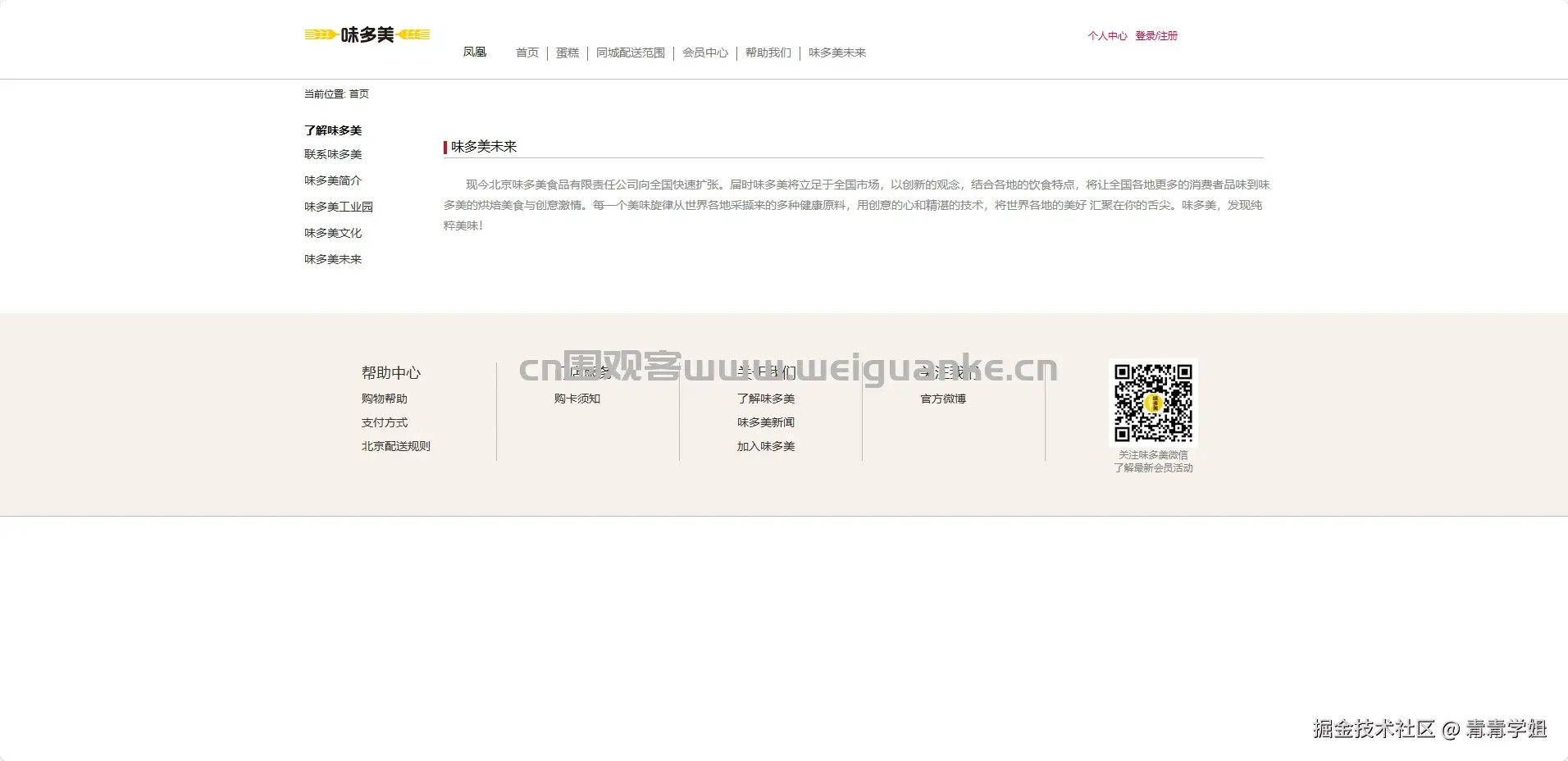Screen dimensions: 1568x761
Task: Go to 首页 in the top navigation bar
Action: point(527,52)
